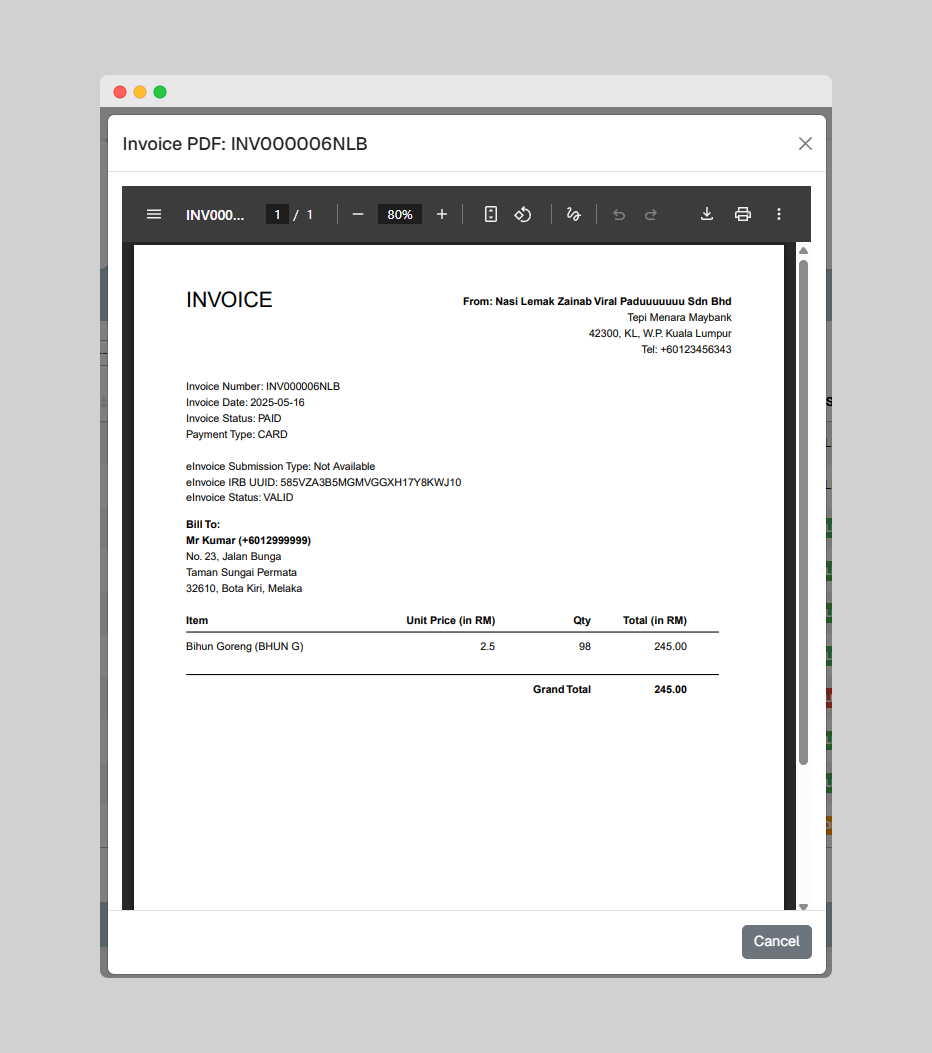Click the 80% zoom level field
This screenshot has width=932, height=1053.
pyautogui.click(x=400, y=214)
